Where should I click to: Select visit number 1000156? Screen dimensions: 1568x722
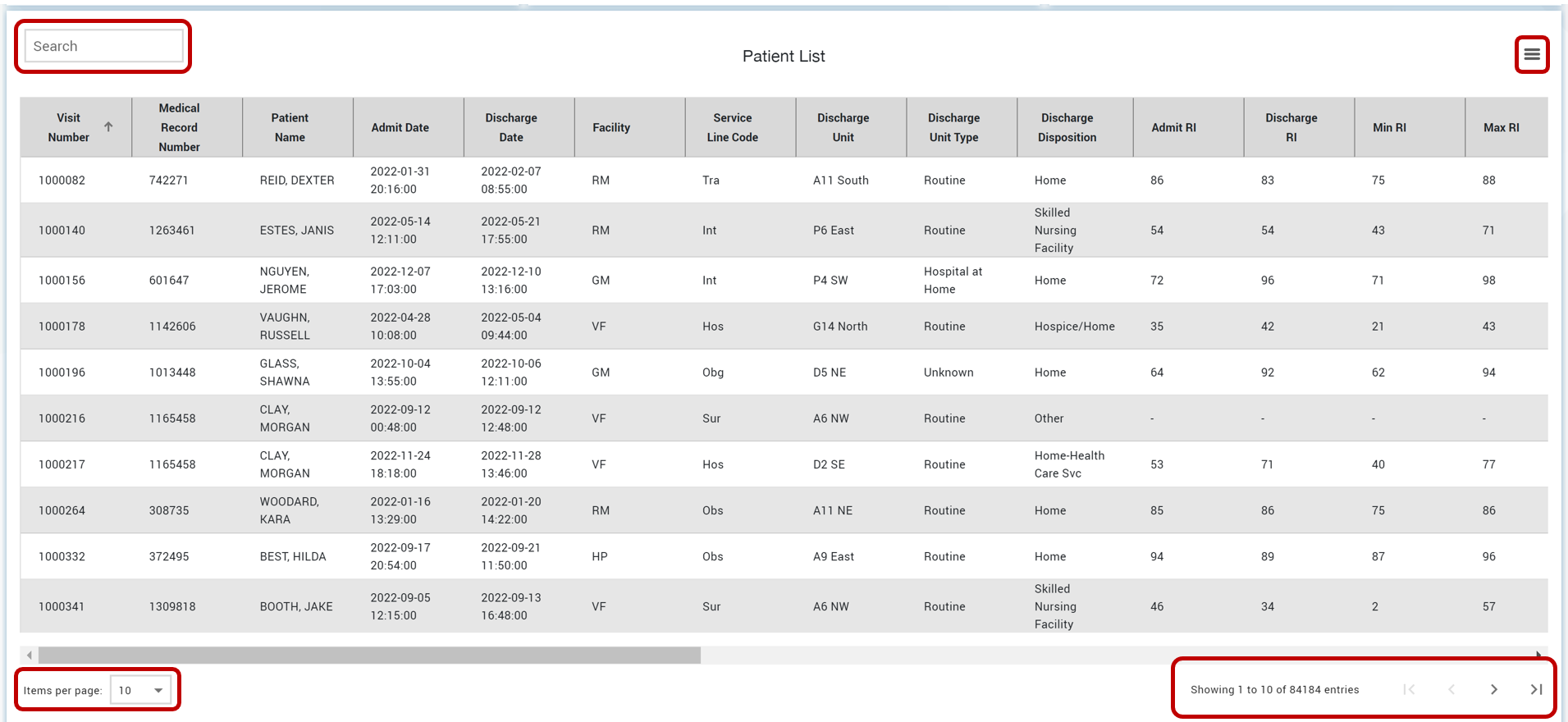coord(62,281)
